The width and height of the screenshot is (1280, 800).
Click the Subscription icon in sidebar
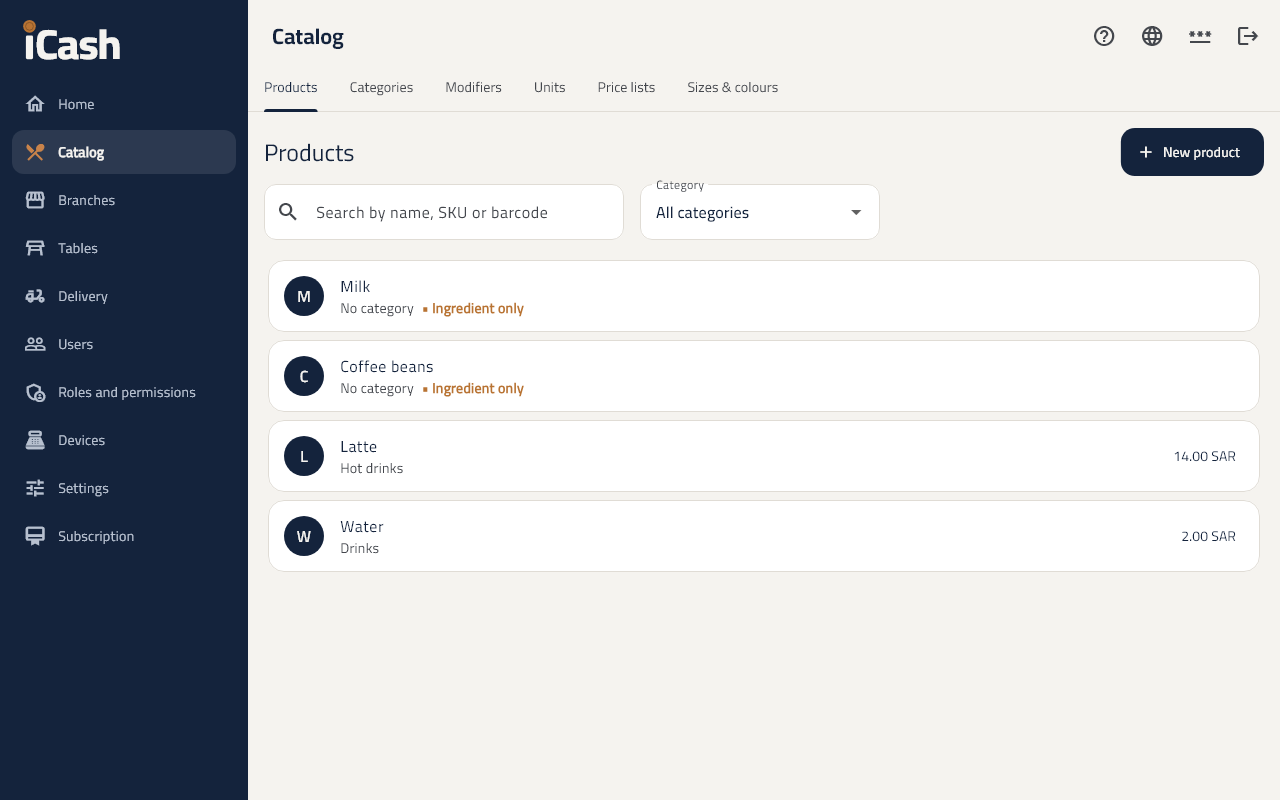[x=35, y=536]
